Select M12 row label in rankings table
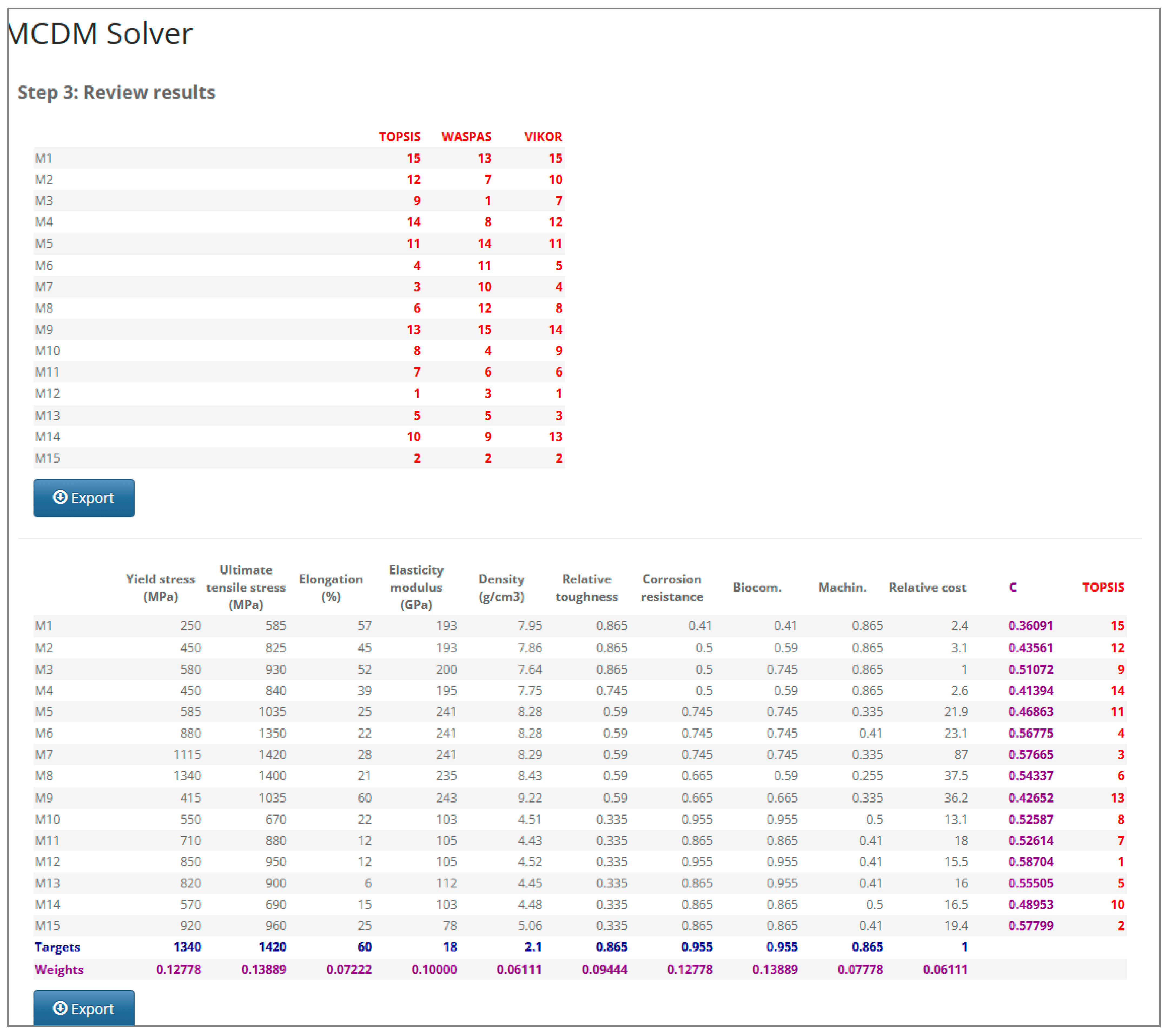The height and width of the screenshot is (1036, 1170). (48, 394)
